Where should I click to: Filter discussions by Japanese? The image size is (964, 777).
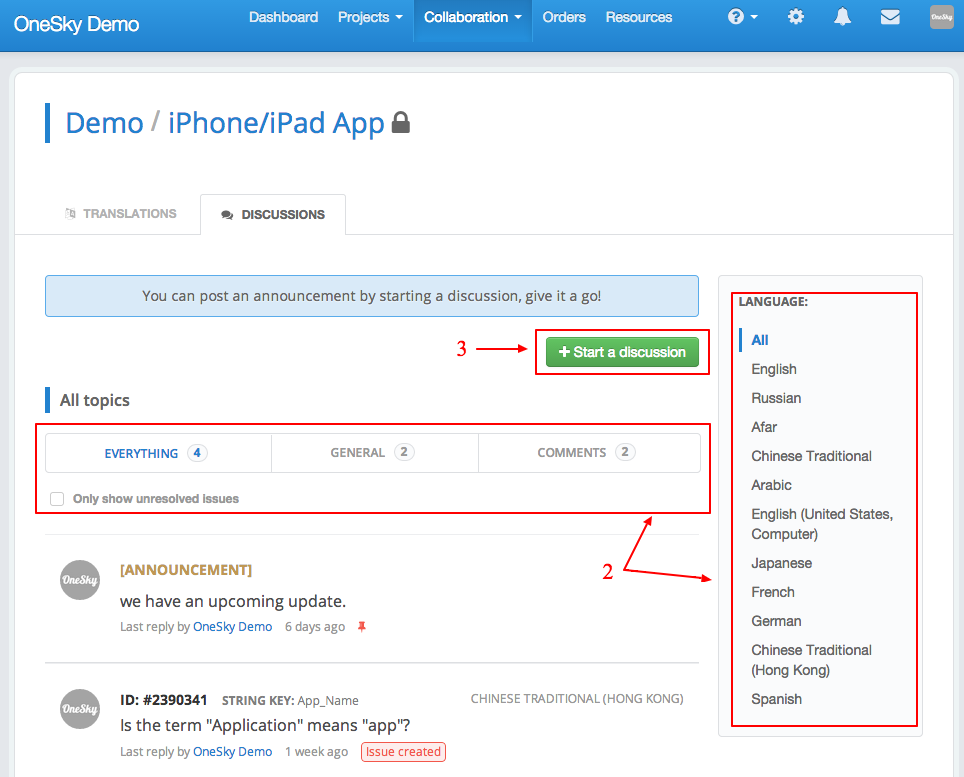tap(781, 563)
